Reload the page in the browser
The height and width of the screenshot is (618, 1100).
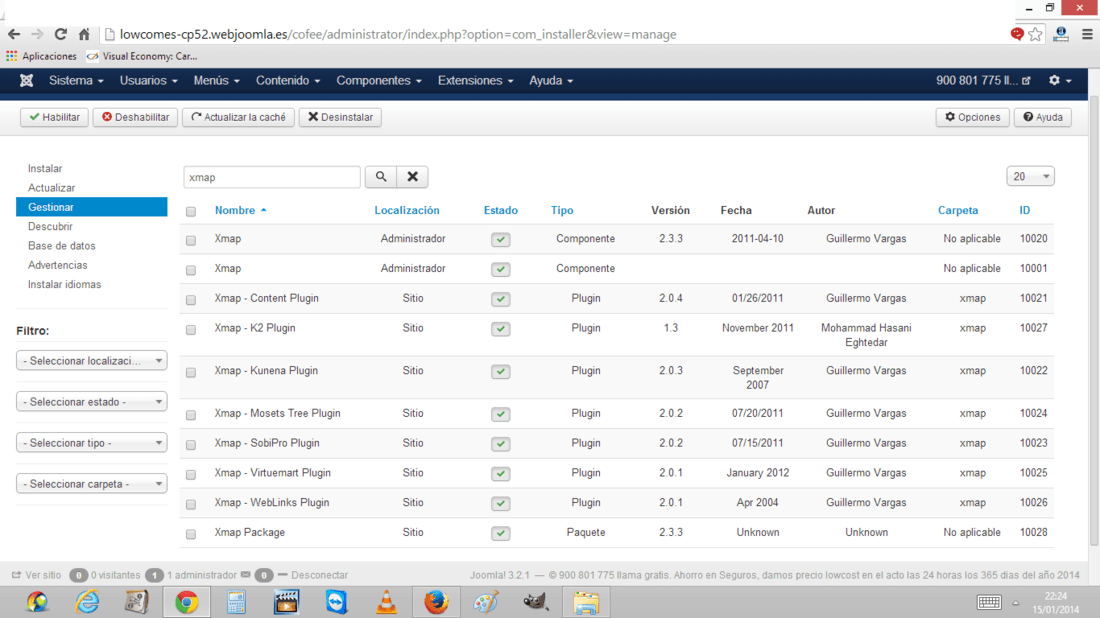pyautogui.click(x=61, y=34)
